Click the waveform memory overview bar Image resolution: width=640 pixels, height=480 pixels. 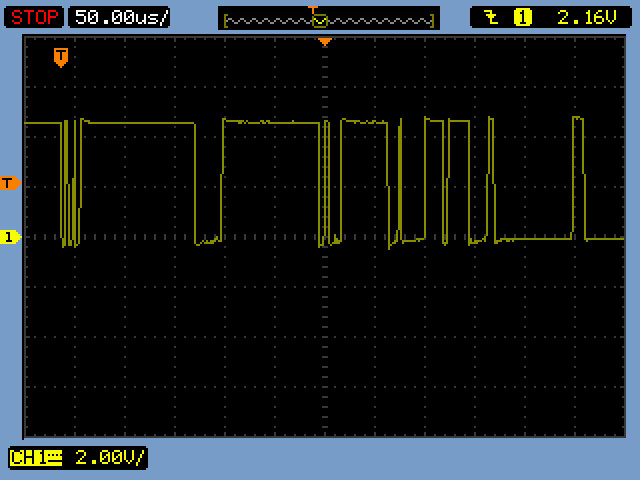pos(329,19)
